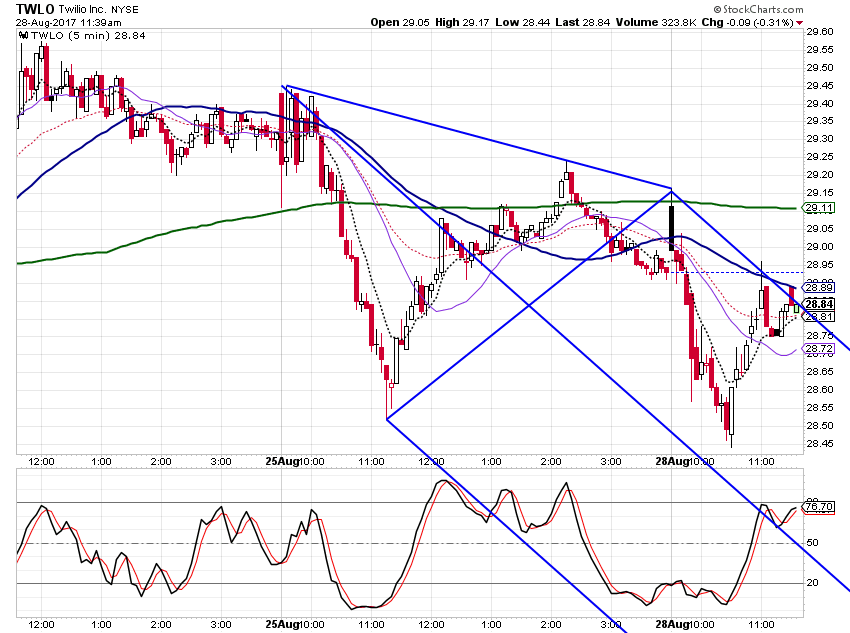This screenshot has height=633, width=850.
Task: Click the candlestick icon beside the TWLO legend
Action: click(23, 36)
